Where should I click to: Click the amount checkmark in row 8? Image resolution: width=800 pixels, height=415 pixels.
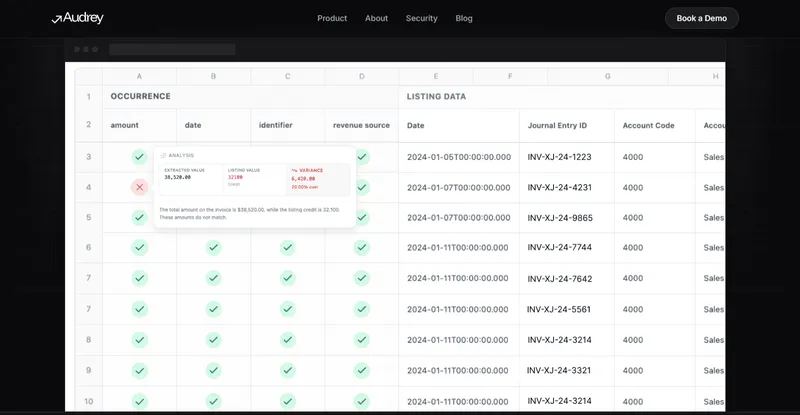[139, 340]
